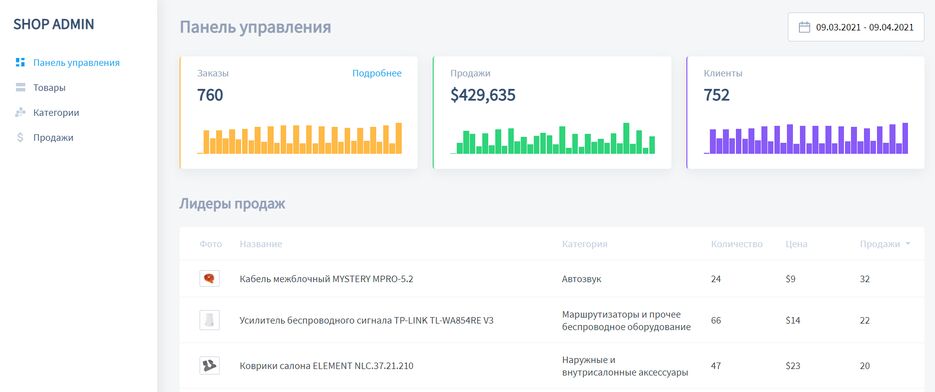Click the SHOP ADMIN logo title
The image size is (935, 392).
[x=54, y=24]
